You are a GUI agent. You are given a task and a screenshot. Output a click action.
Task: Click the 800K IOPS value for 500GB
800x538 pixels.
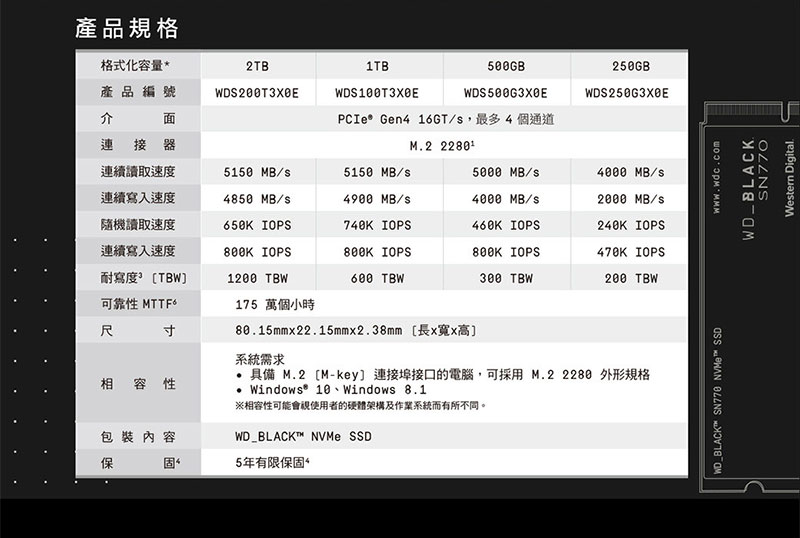tap(506, 252)
